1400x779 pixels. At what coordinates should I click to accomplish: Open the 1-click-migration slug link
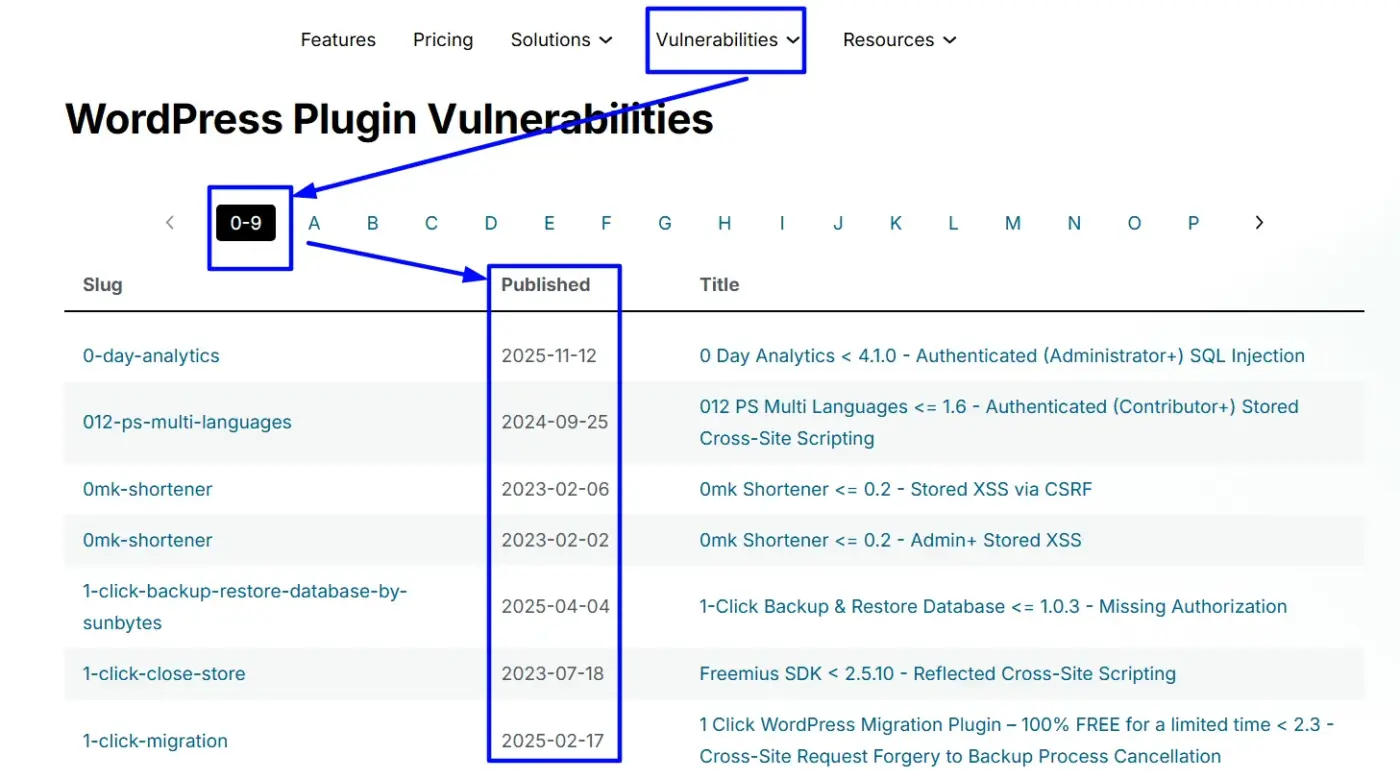tap(155, 741)
